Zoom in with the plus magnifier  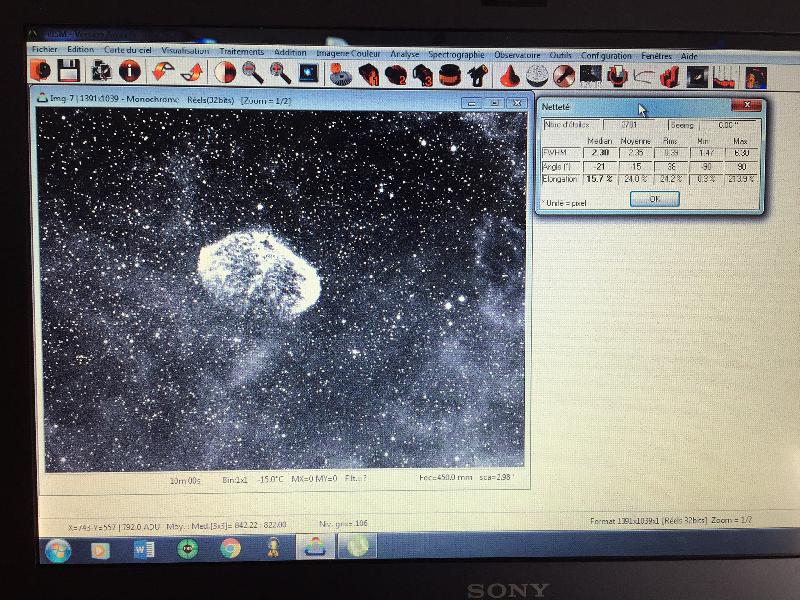coord(281,73)
